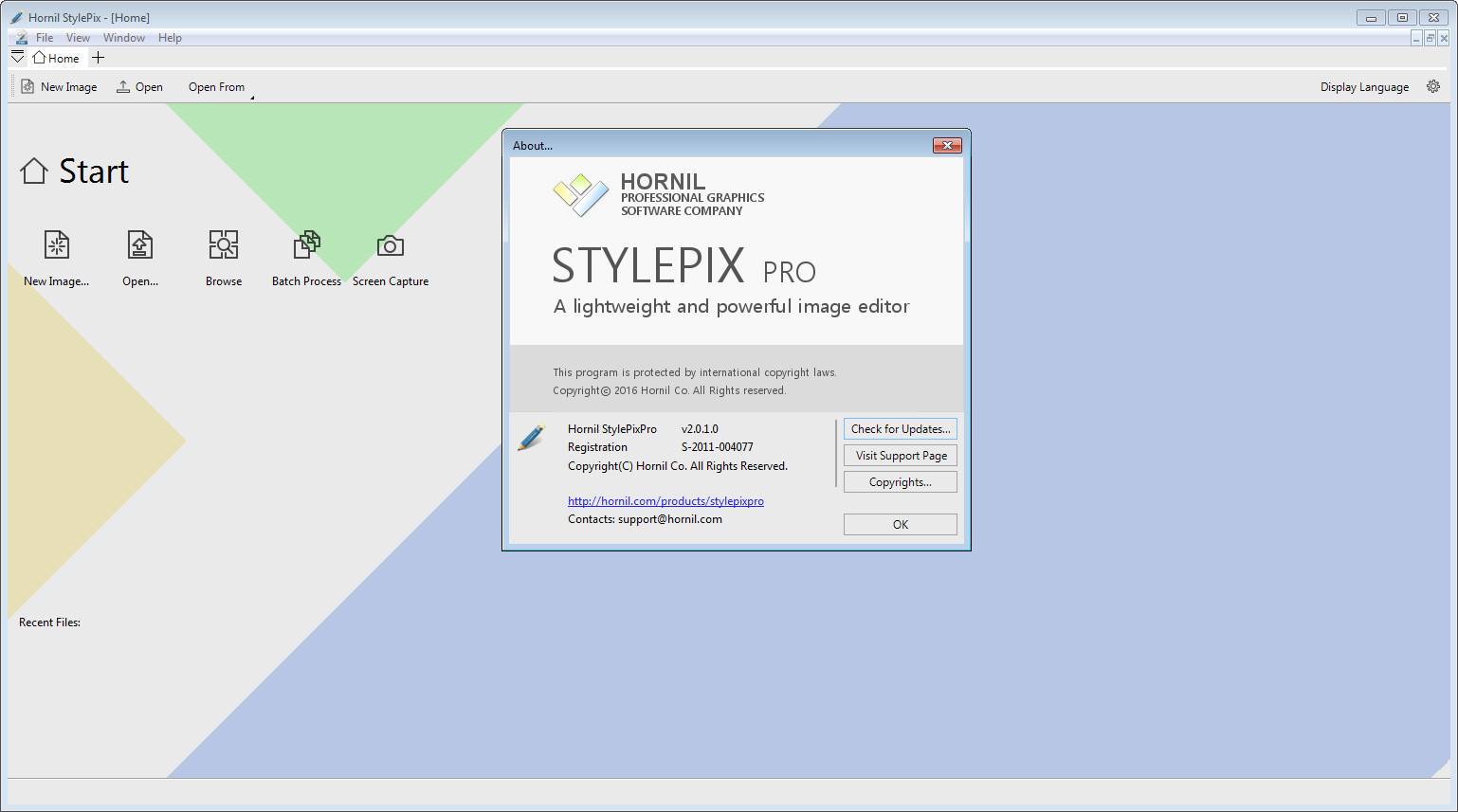
Task: Click the Open toolbar button
Action: click(139, 86)
